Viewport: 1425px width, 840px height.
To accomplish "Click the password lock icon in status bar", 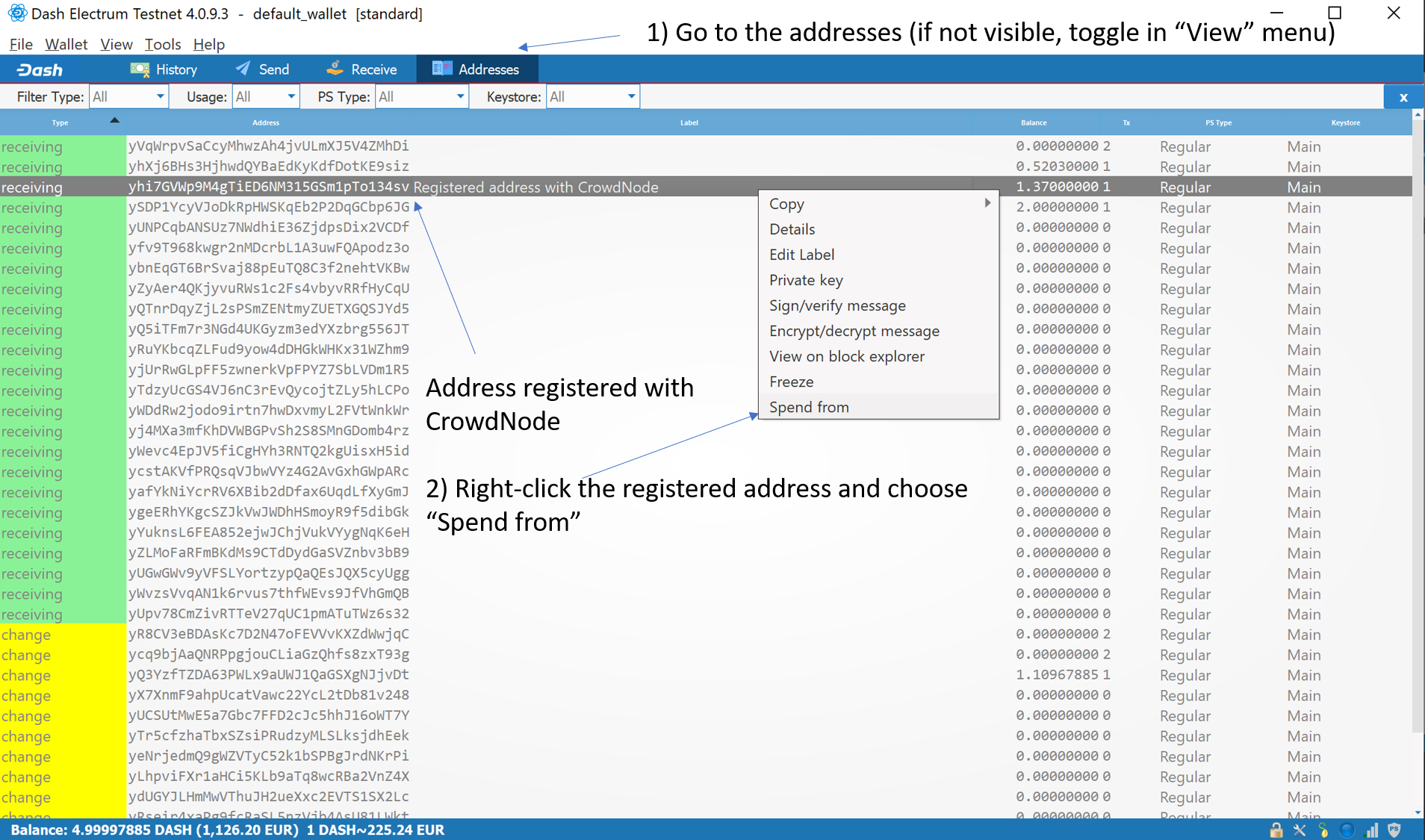I will click(x=1276, y=830).
